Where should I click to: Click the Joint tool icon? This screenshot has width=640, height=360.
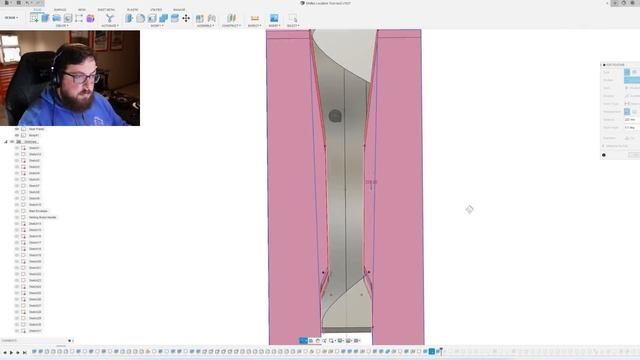pyautogui.click(x=211, y=18)
